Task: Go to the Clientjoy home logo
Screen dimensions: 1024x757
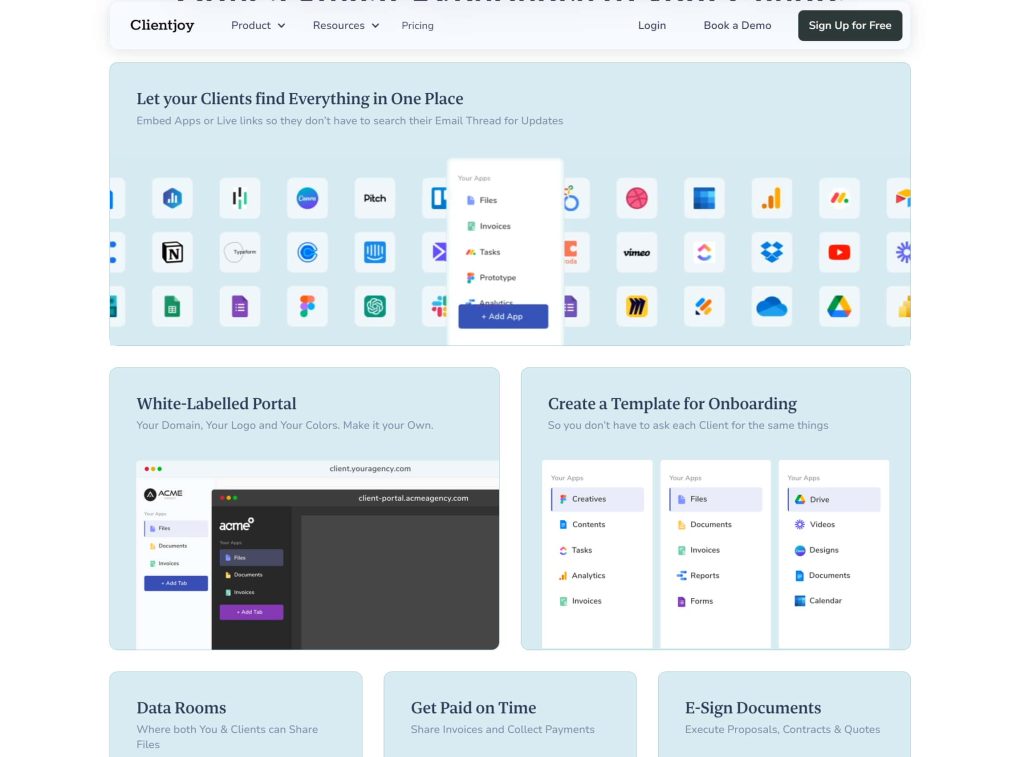Action: point(162,25)
